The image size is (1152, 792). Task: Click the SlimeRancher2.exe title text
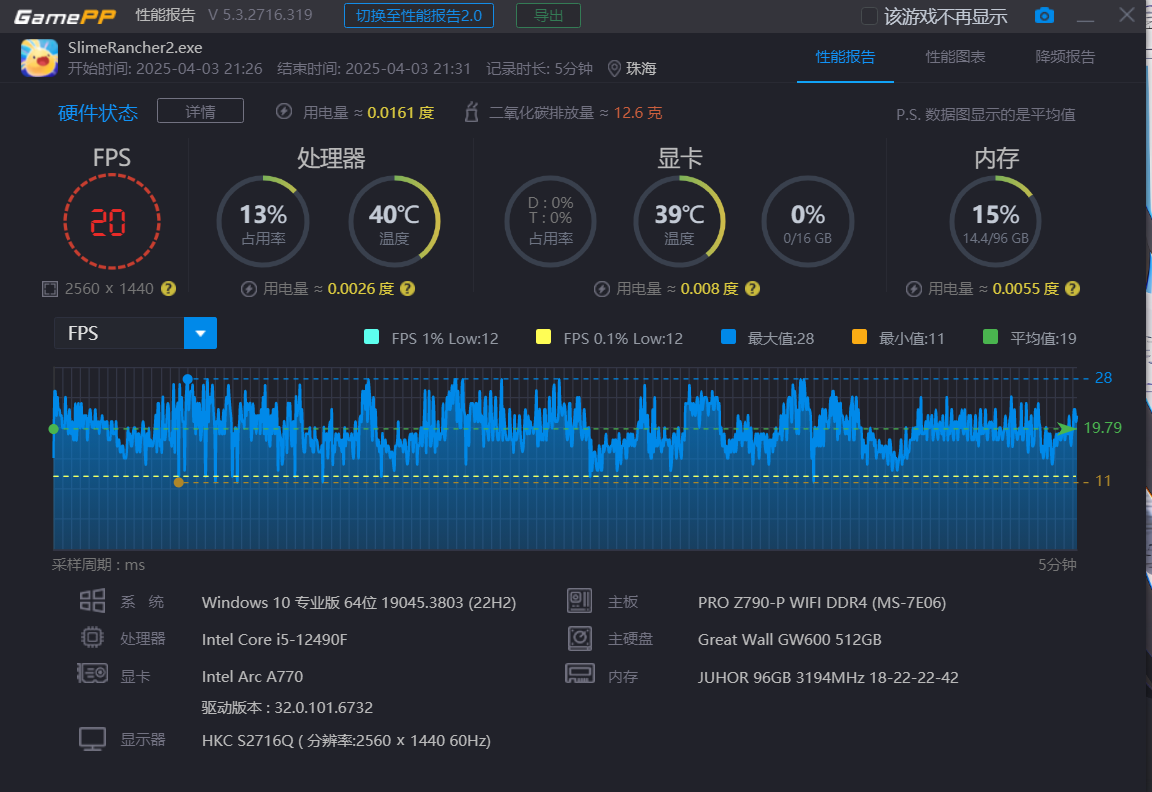(135, 48)
